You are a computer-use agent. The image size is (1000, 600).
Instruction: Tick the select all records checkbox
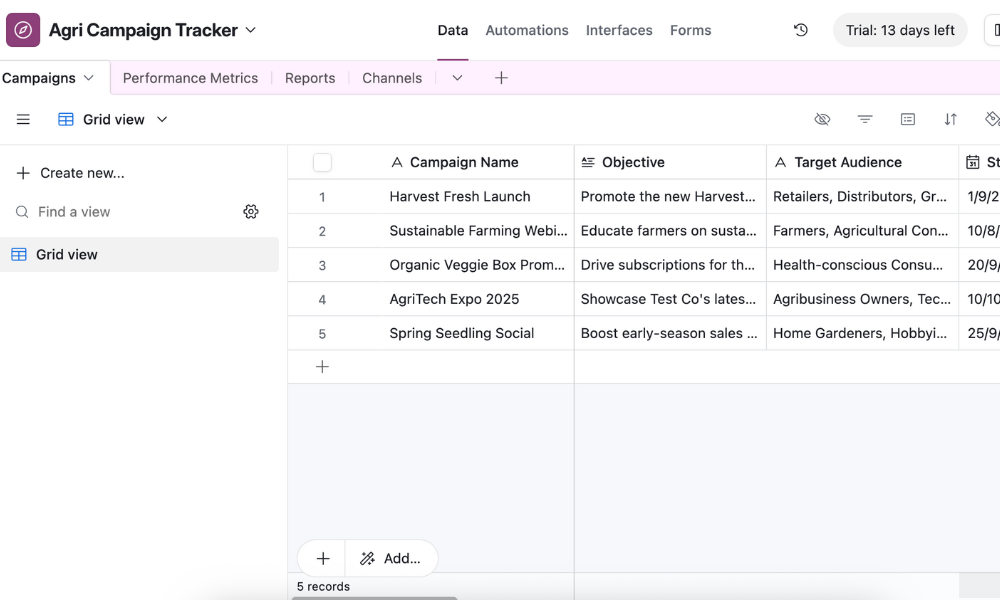(x=322, y=162)
